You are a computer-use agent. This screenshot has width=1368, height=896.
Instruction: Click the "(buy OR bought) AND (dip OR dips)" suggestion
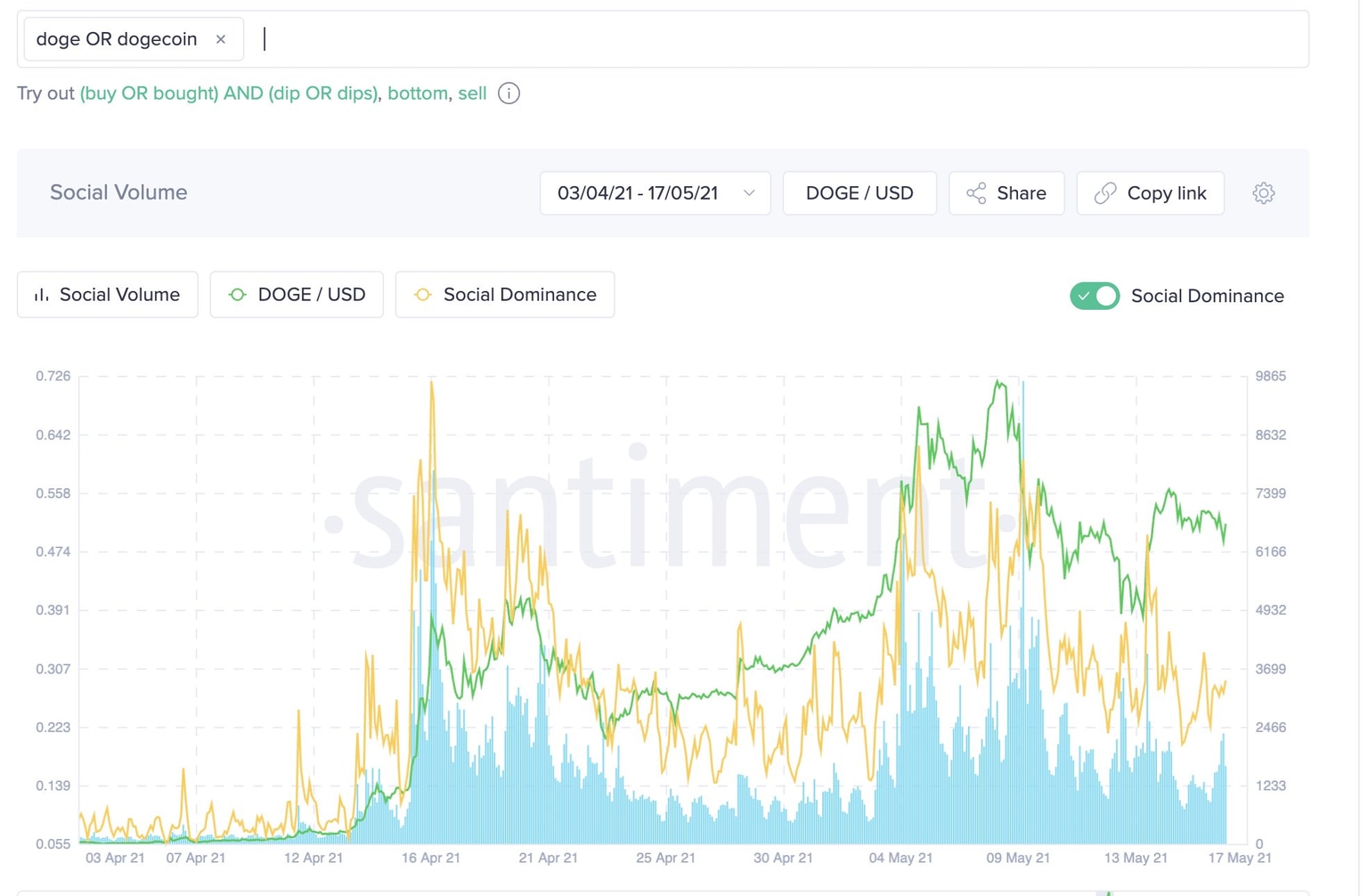[x=229, y=93]
